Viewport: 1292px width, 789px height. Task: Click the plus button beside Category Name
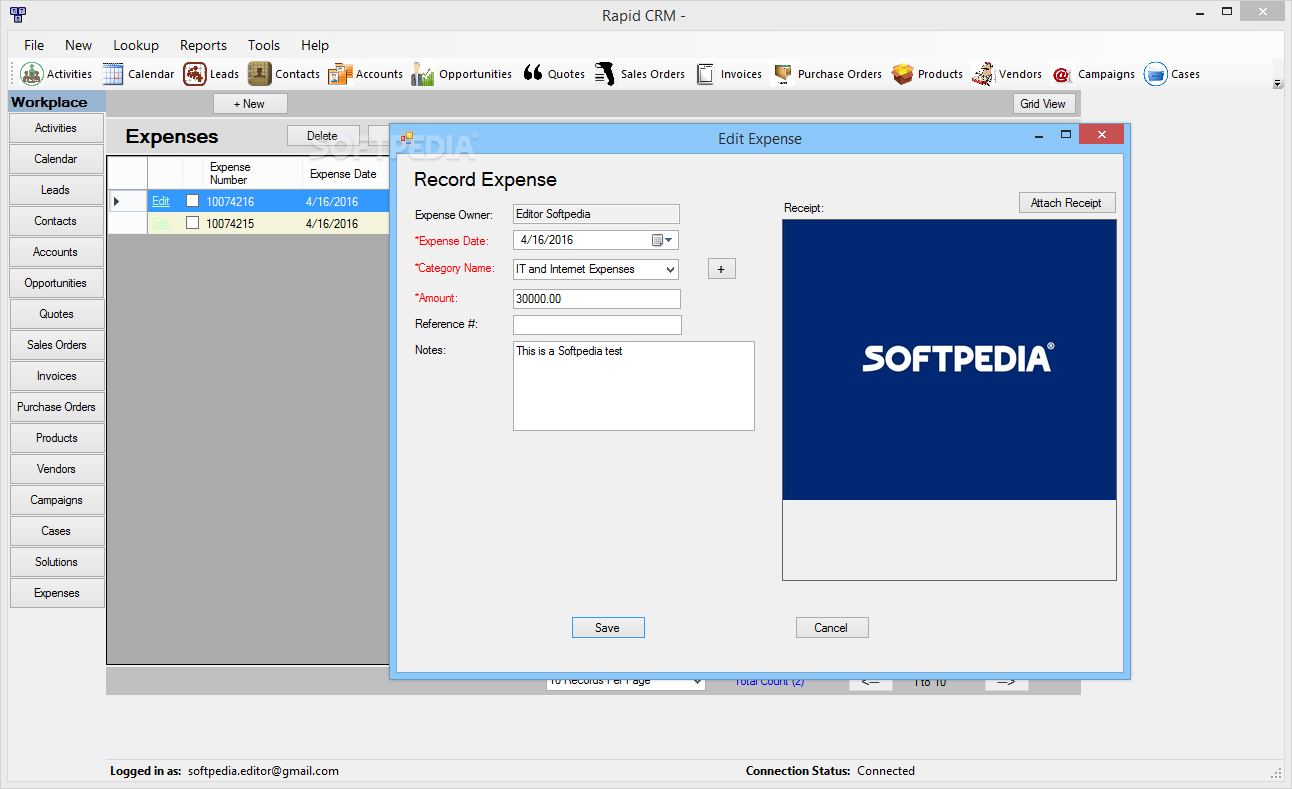pyautogui.click(x=721, y=269)
